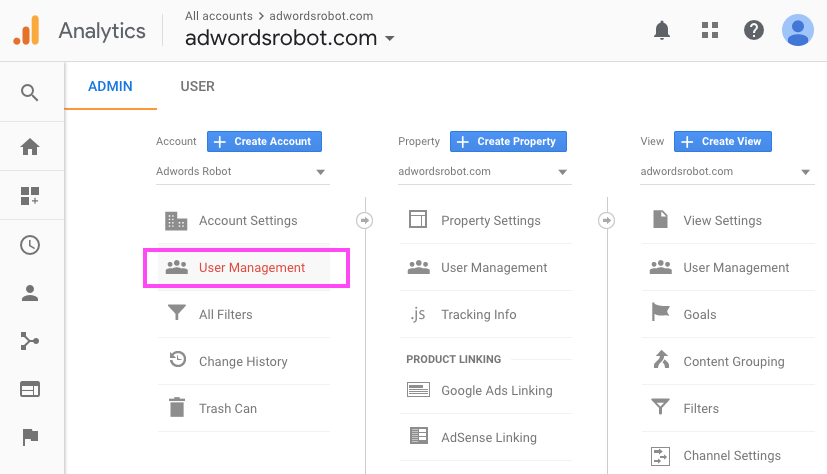Open Audience person icon in sidebar

click(30, 293)
